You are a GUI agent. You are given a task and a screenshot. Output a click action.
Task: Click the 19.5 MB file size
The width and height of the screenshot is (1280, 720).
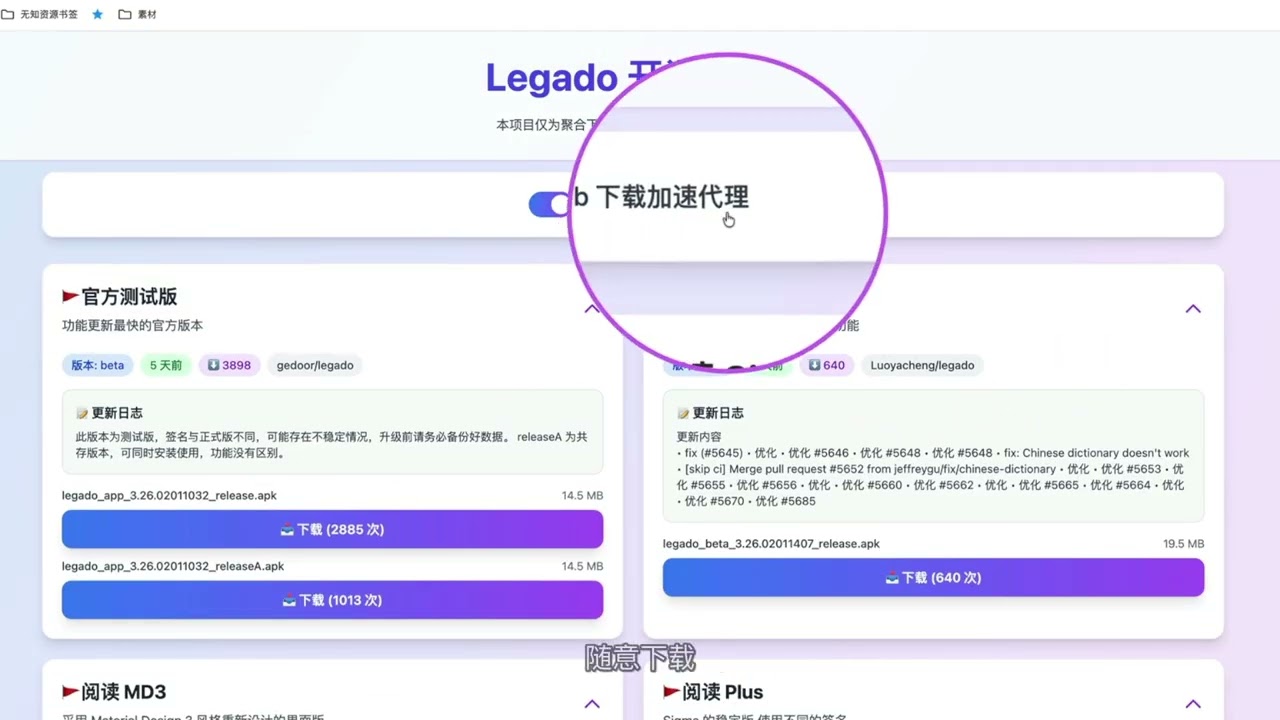click(1183, 544)
